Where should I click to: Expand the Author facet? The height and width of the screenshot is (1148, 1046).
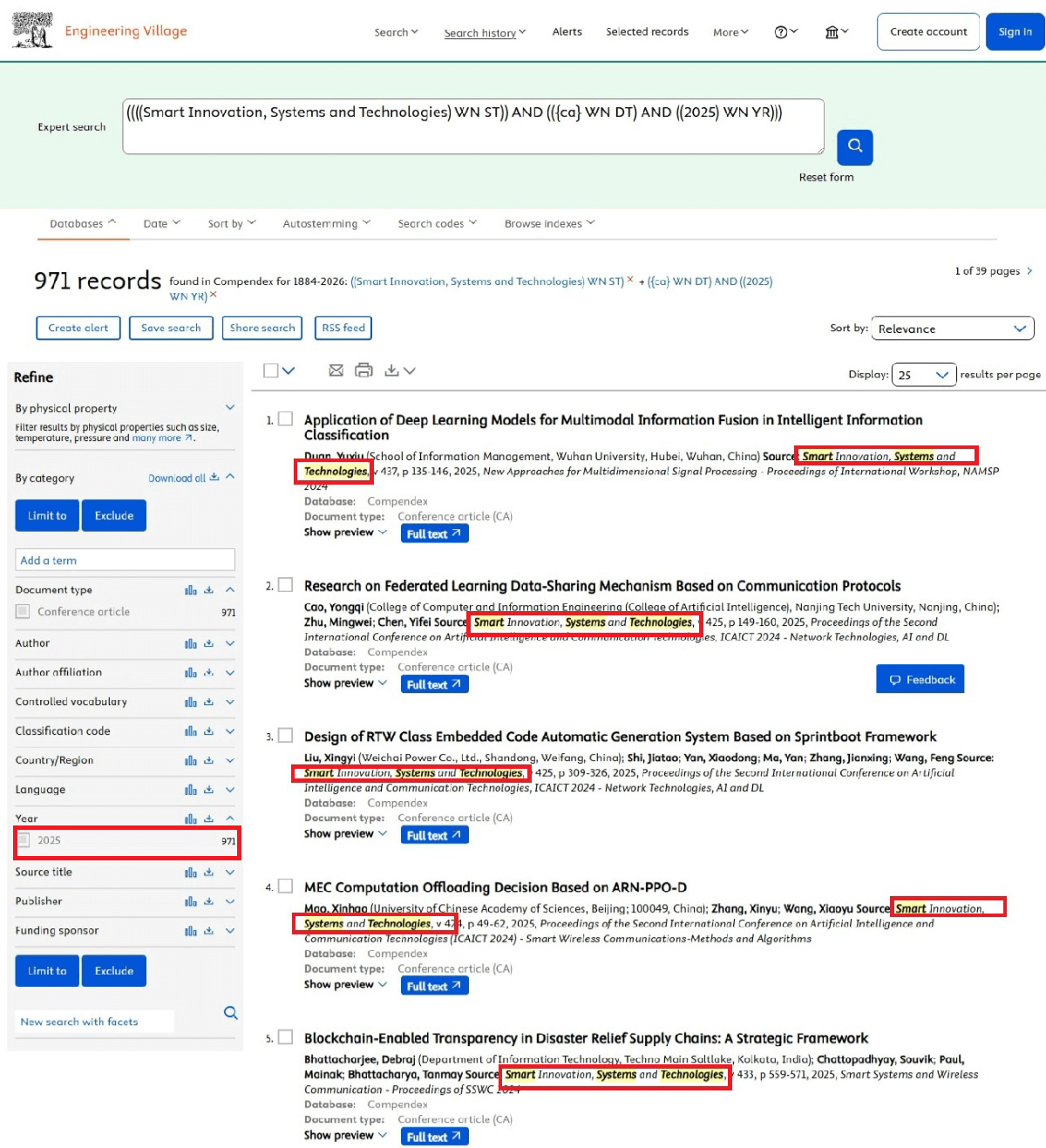230,643
